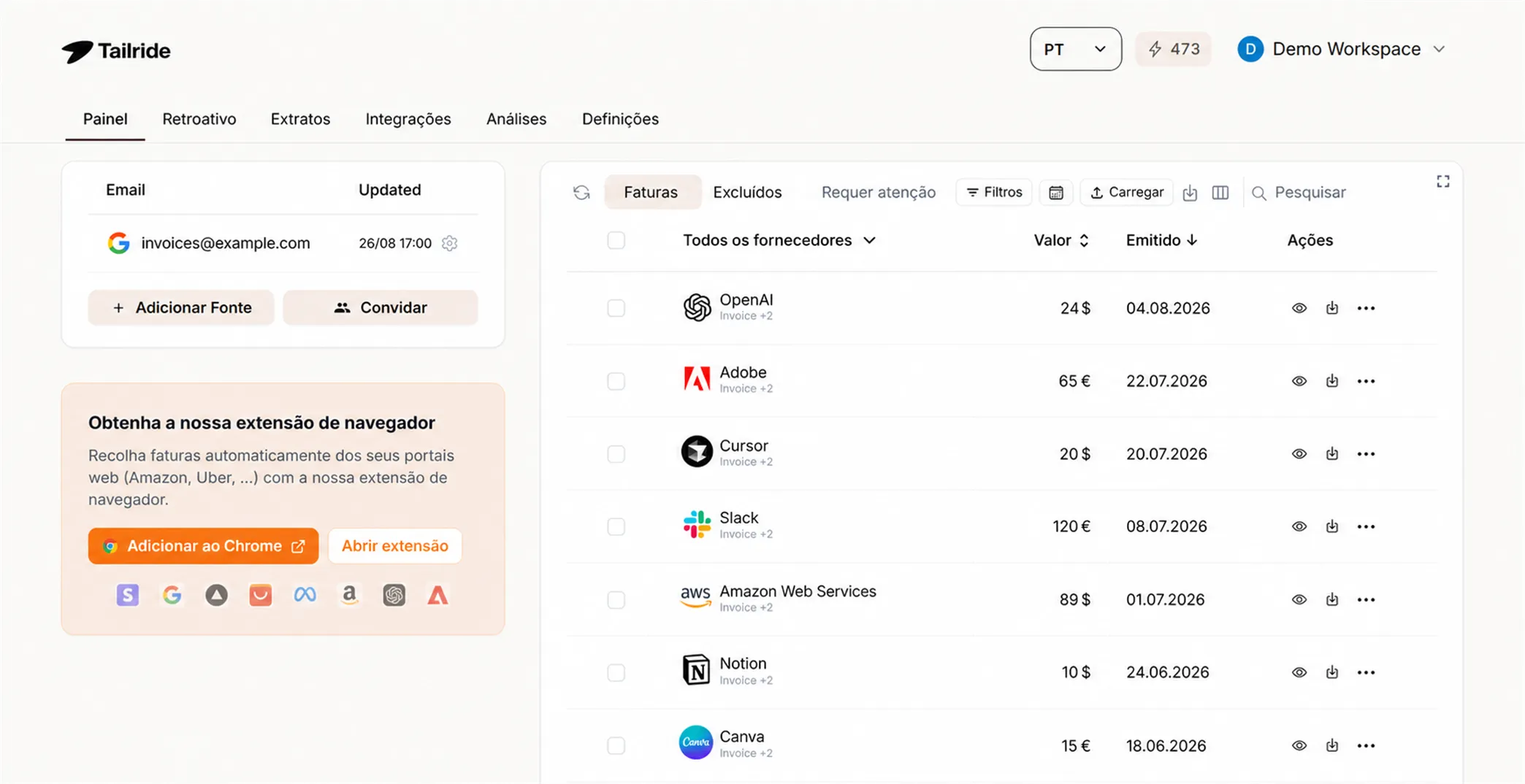This screenshot has height=784, width=1525.
Task: Tick the Amazon Web Services checkbox
Action: click(x=616, y=599)
